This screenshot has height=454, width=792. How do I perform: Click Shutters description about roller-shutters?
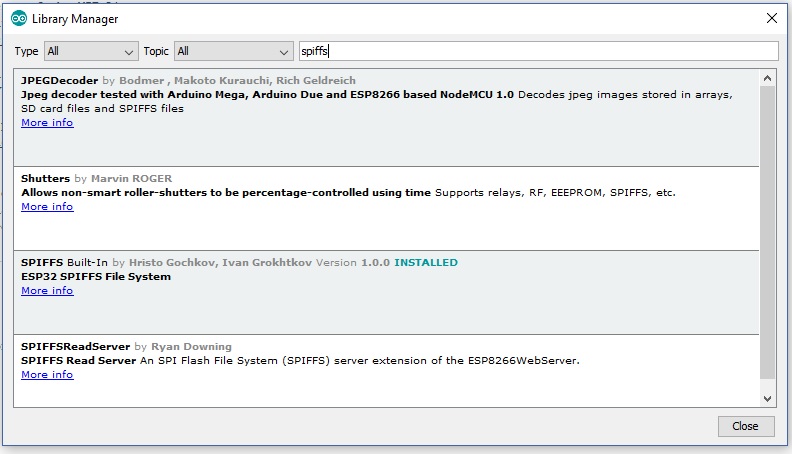226,192
